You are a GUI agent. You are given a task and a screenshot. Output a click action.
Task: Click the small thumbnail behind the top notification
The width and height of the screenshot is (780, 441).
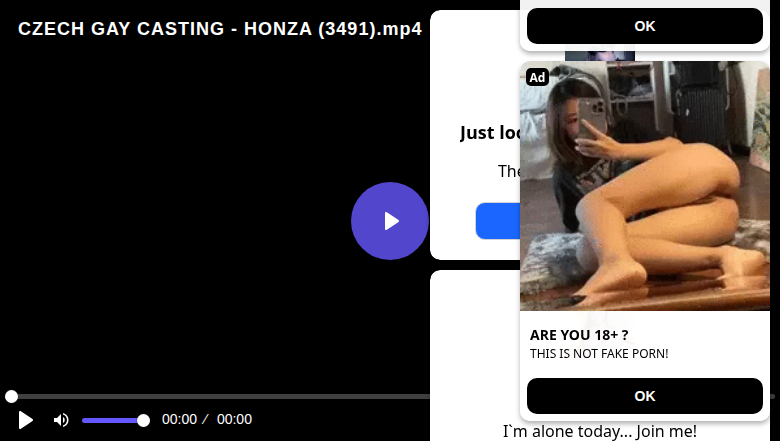pyautogui.click(x=599, y=56)
